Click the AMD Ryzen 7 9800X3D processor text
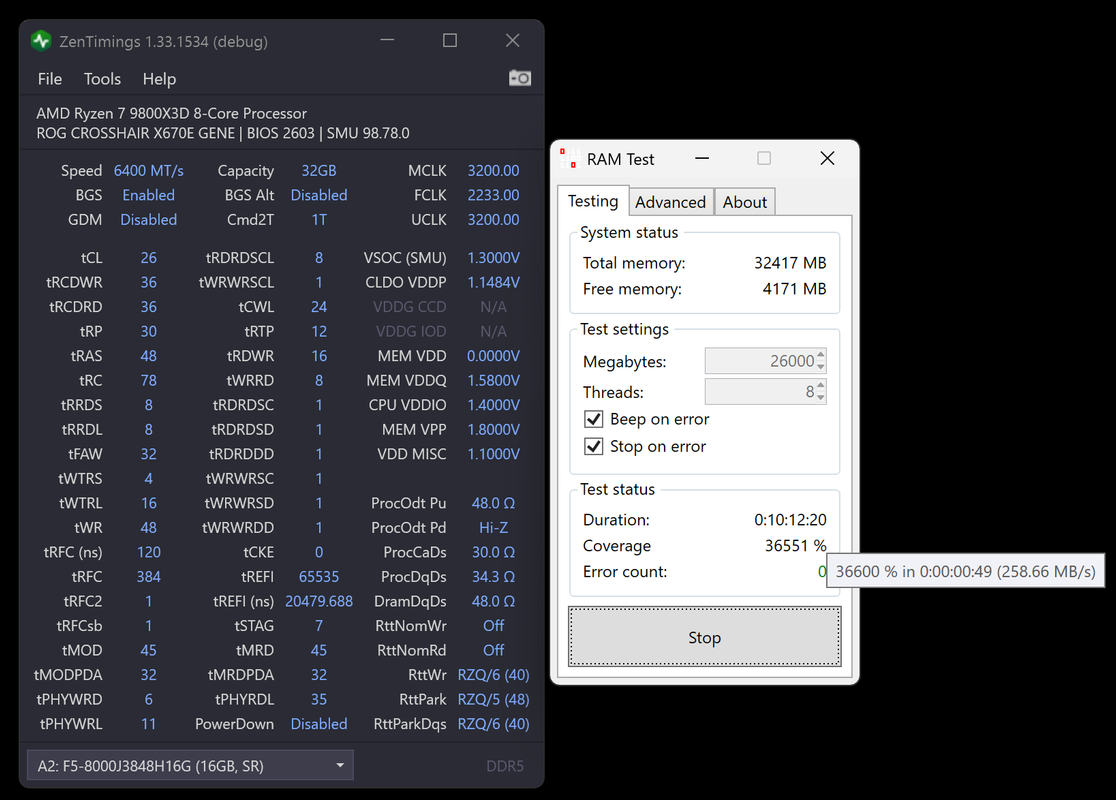Screen dimensions: 1116x800 point(172,113)
